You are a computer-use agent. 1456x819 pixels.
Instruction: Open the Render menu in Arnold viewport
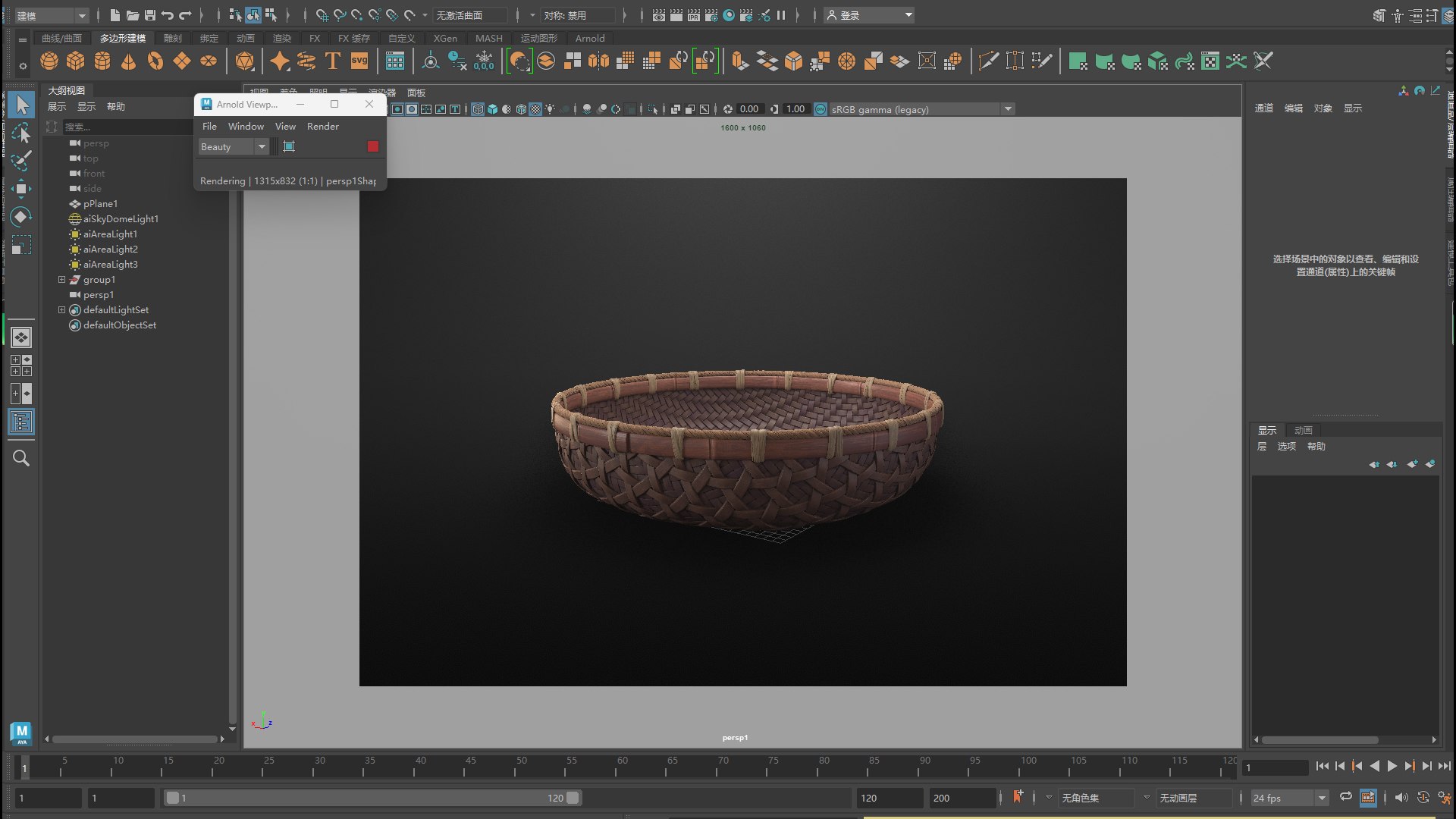tap(322, 126)
